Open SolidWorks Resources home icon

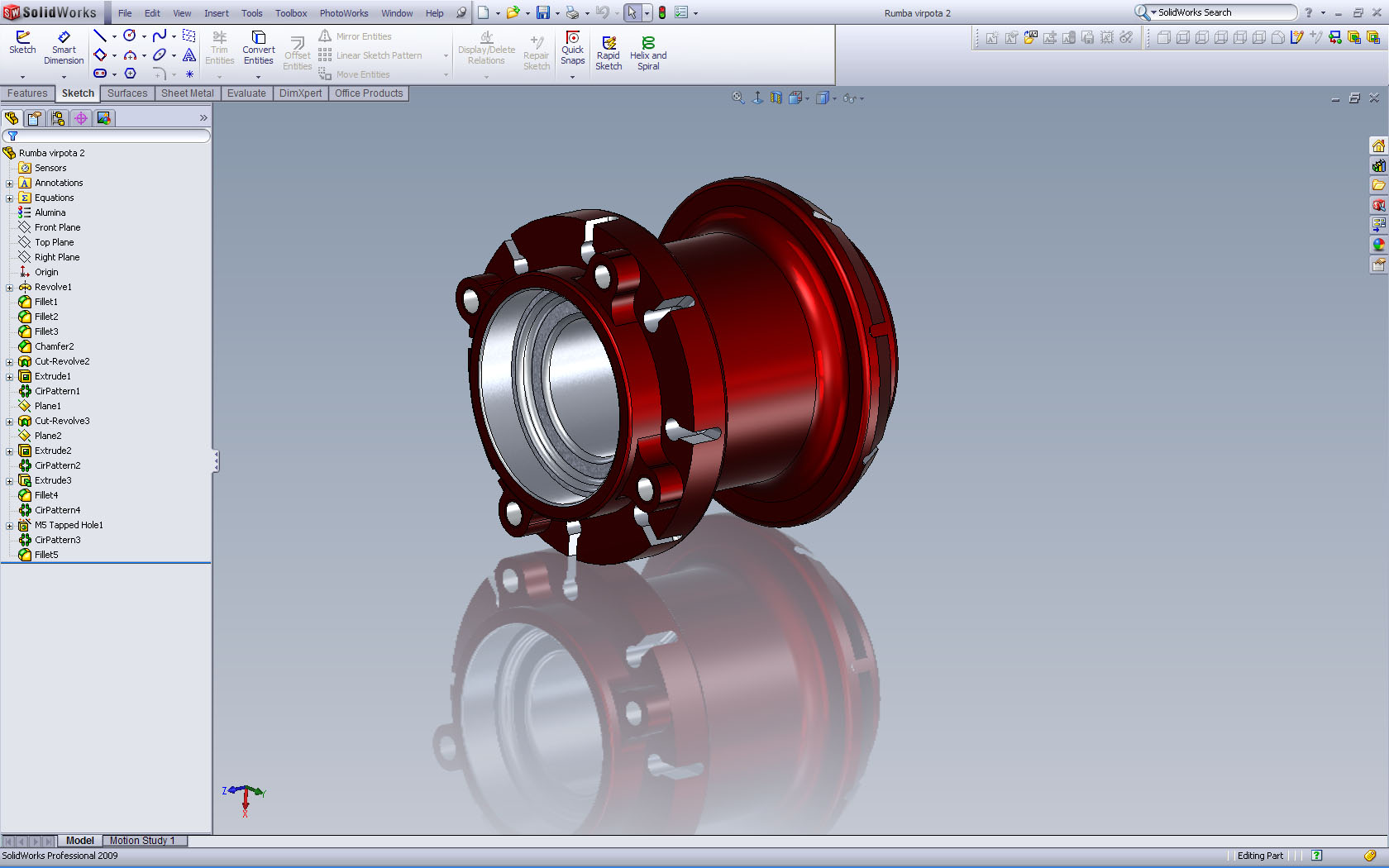point(1378,145)
